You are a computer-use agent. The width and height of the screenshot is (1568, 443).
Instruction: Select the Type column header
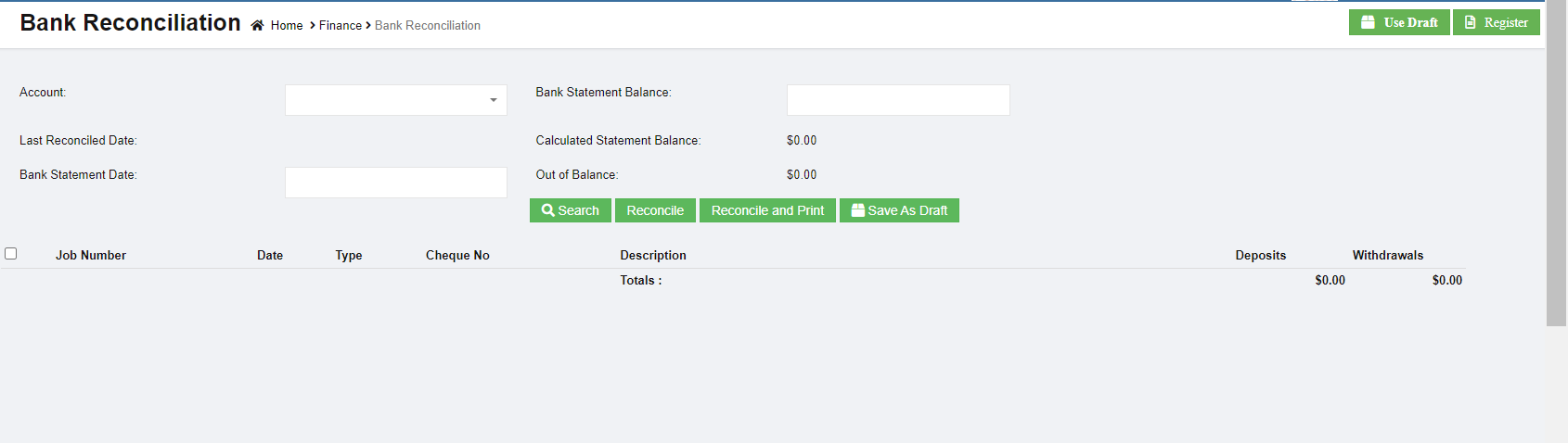pos(349,256)
